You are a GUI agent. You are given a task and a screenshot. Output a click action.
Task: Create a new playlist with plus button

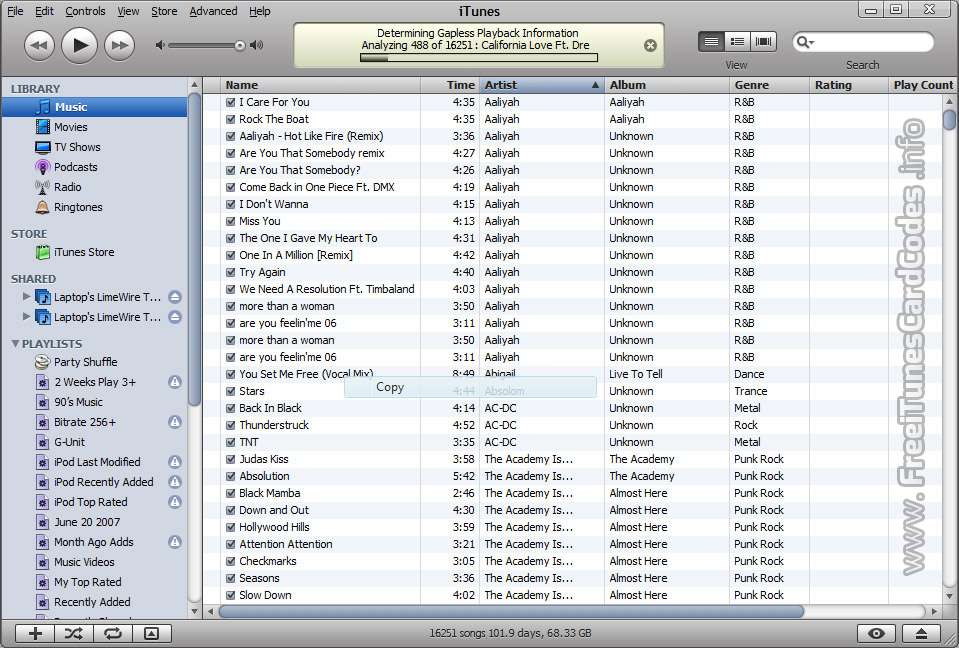(35, 633)
